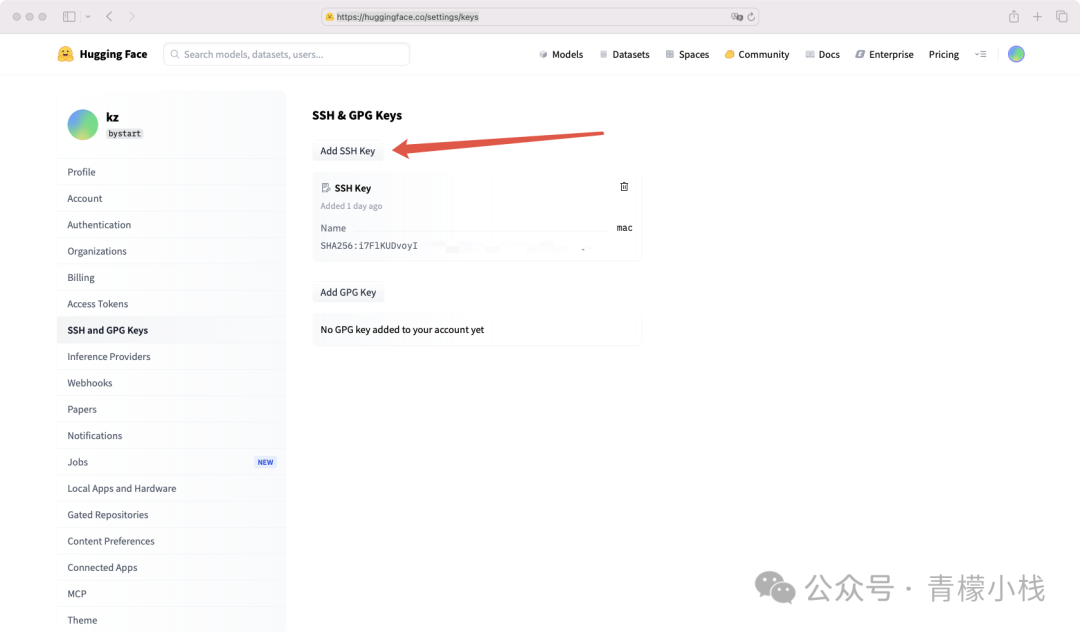
Task: Toggle the Safari sidebar icon
Action: (x=69, y=17)
